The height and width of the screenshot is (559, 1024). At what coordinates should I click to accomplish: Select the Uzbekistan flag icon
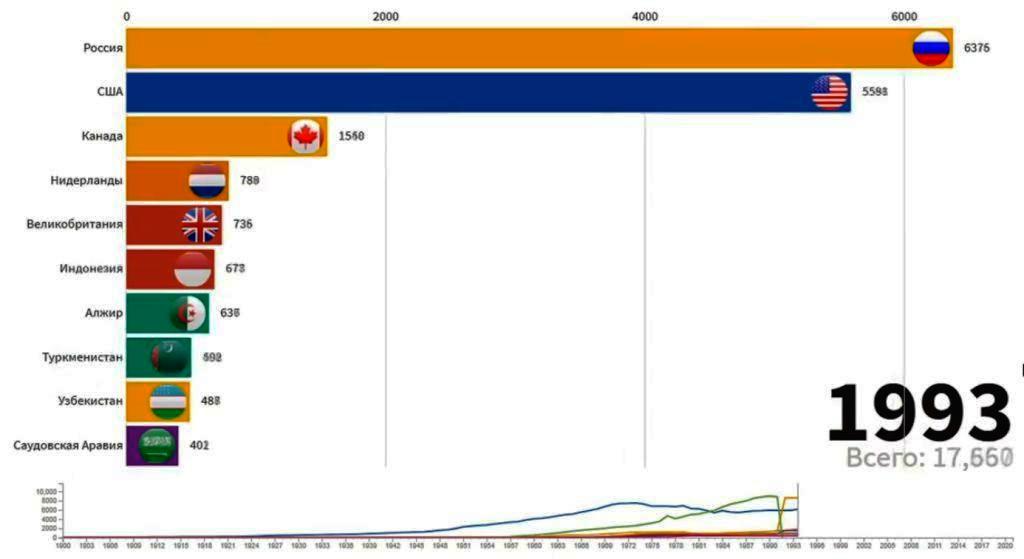pyautogui.click(x=168, y=402)
